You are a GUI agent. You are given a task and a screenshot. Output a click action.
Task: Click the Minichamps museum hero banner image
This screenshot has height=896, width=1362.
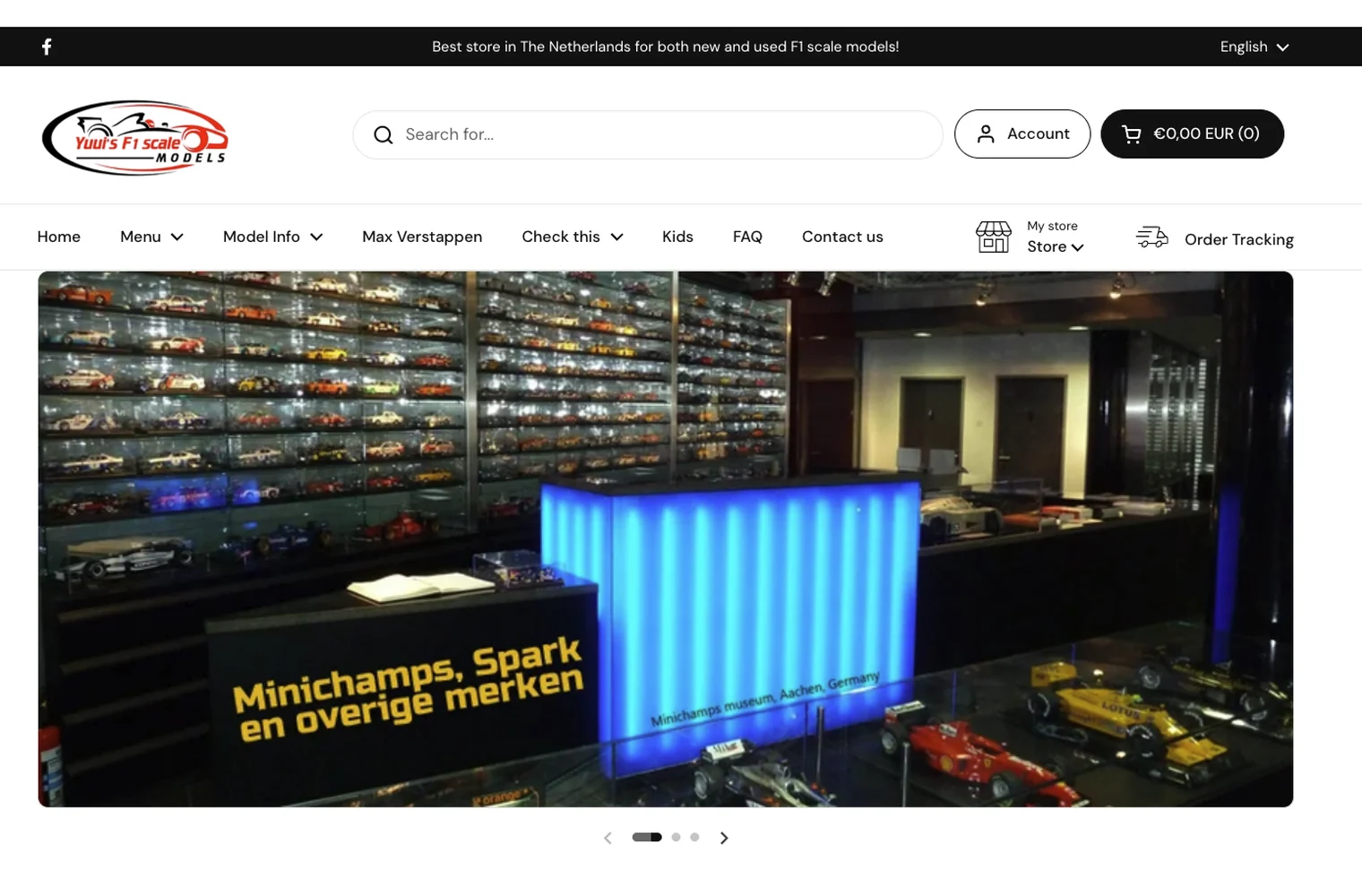pos(666,539)
